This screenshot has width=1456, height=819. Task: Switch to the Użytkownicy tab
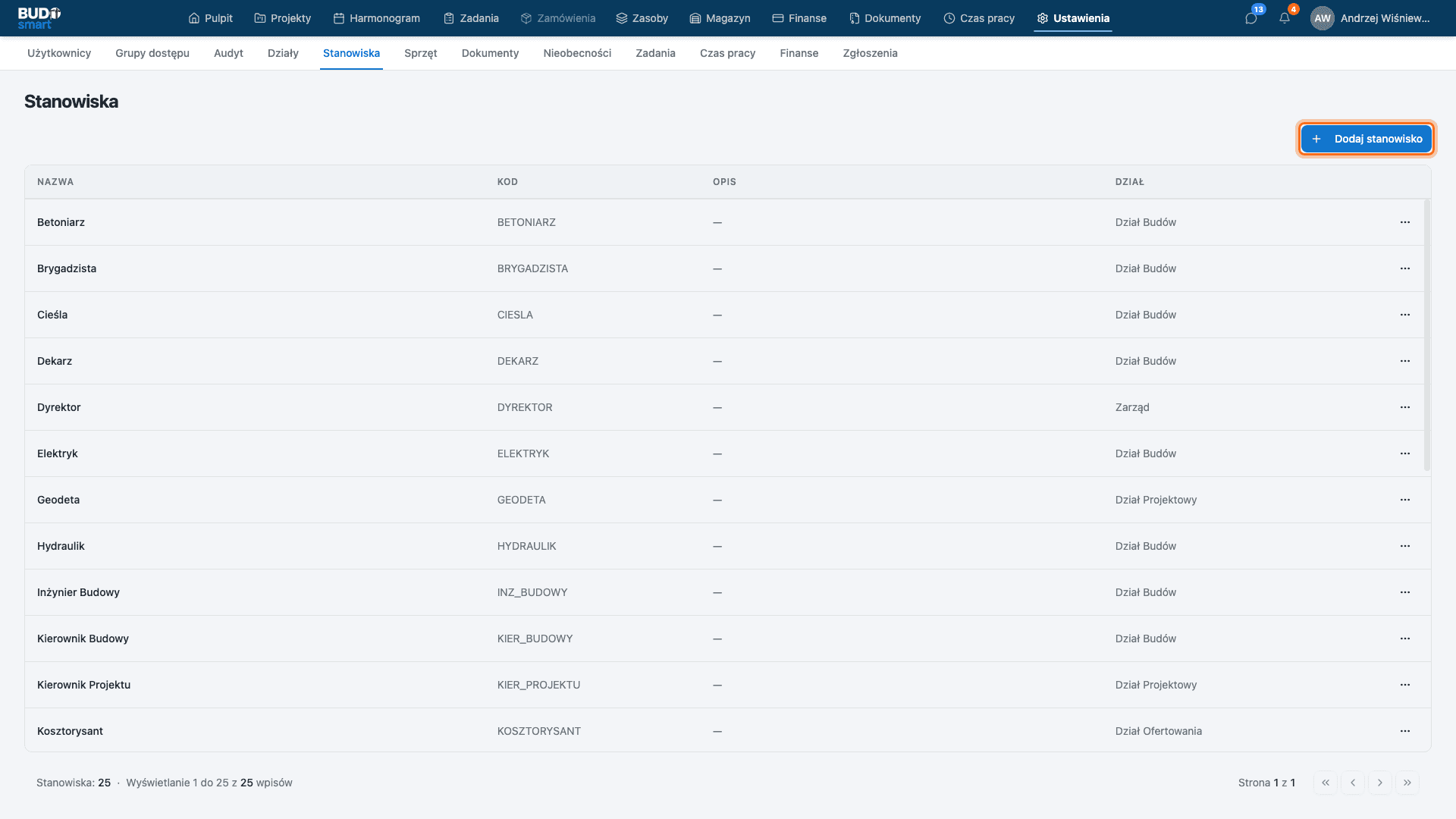[x=59, y=53]
